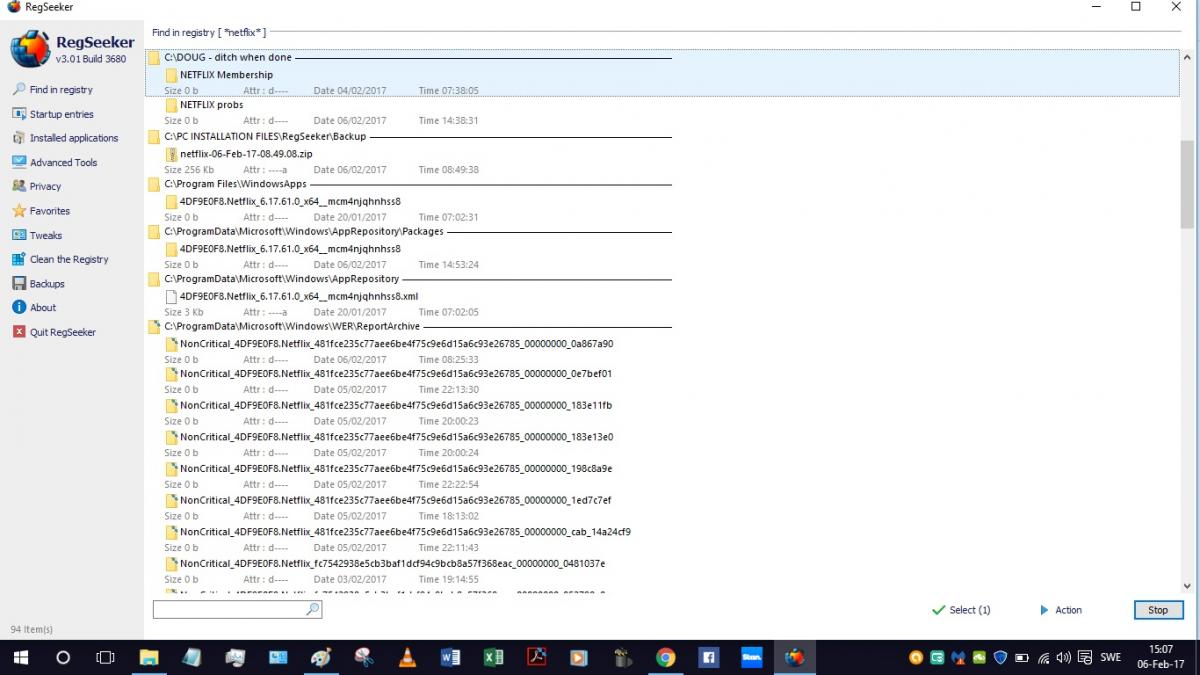Click the Action button

[1061, 610]
